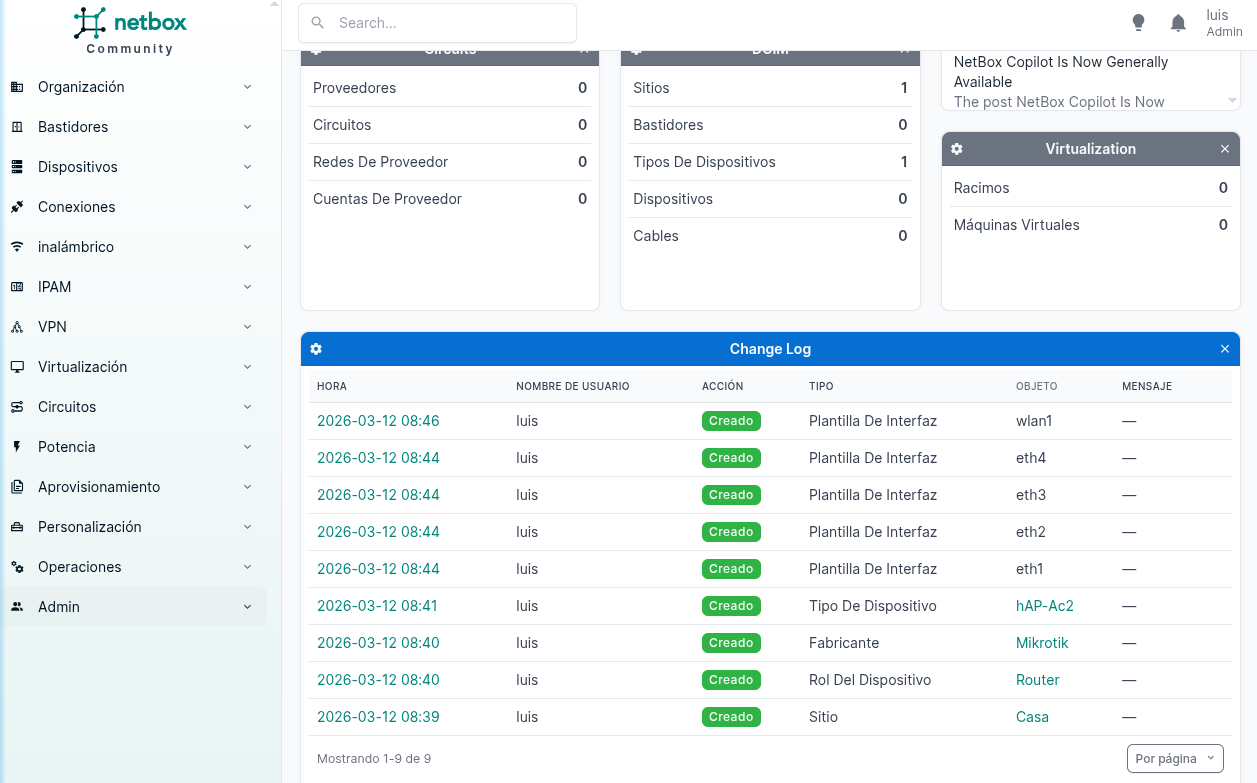Image resolution: width=1257 pixels, height=783 pixels.
Task: Expand the Organización menu chevron
Action: click(247, 87)
